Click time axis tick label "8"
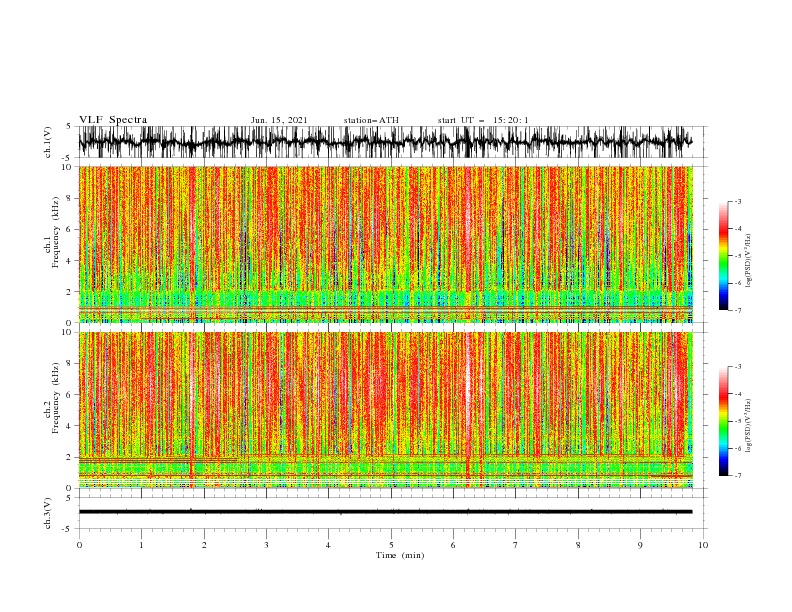The image size is (792, 612). 578,545
